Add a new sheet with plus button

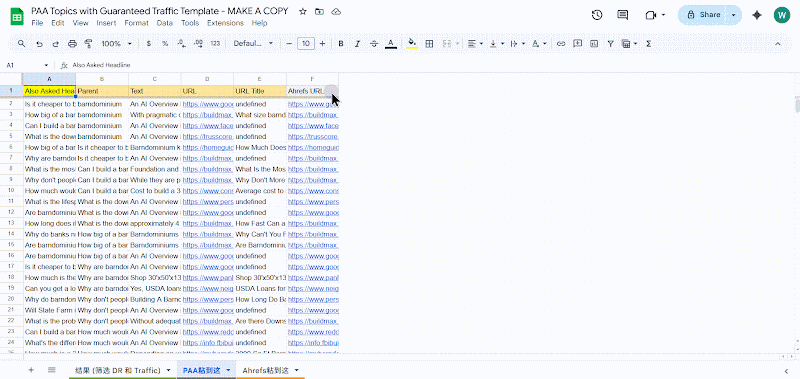pos(31,370)
